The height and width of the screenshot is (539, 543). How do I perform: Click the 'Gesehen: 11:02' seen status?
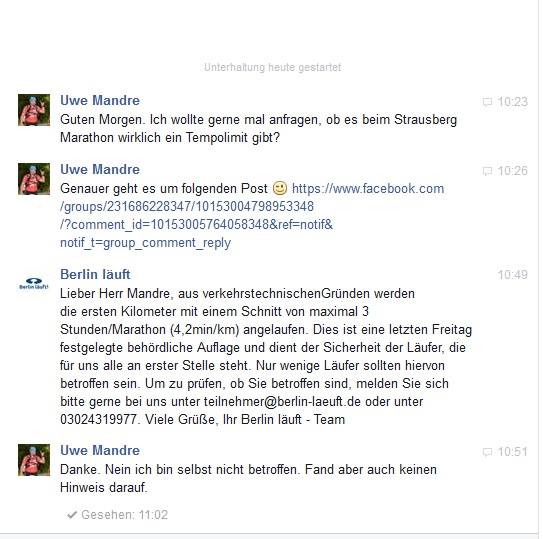click(124, 515)
